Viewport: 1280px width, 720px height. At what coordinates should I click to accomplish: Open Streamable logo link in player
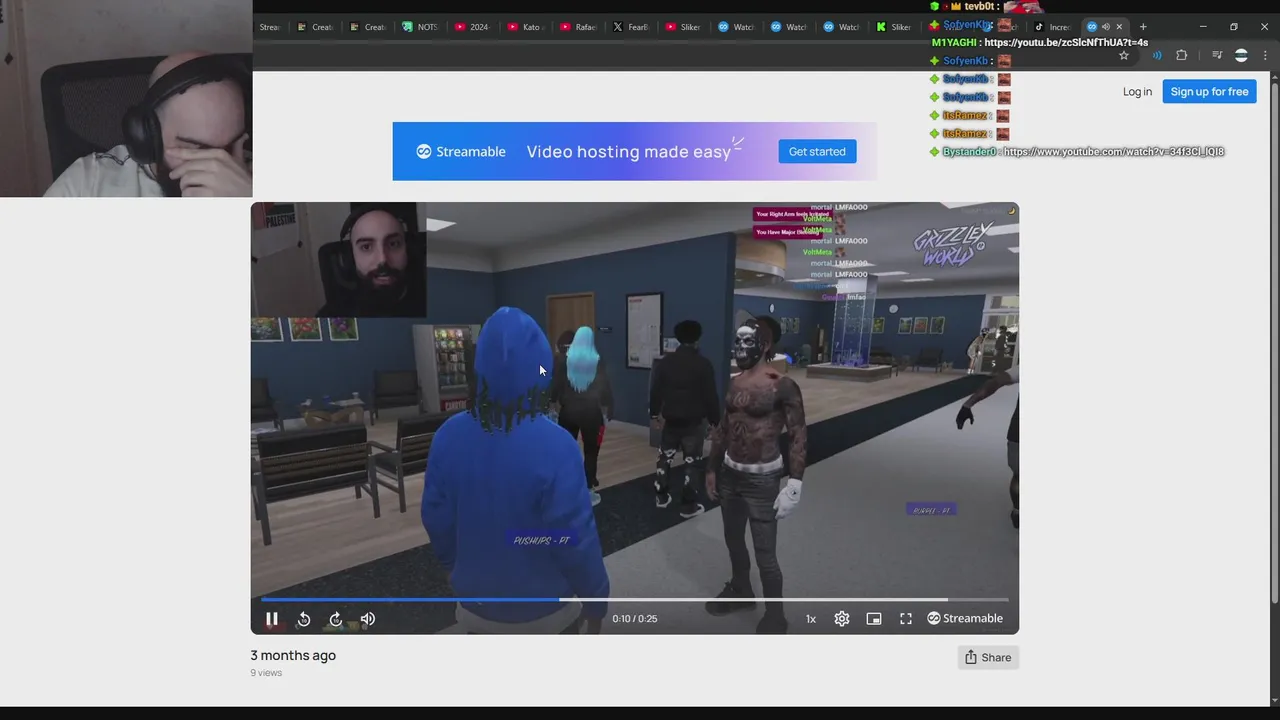(965, 619)
